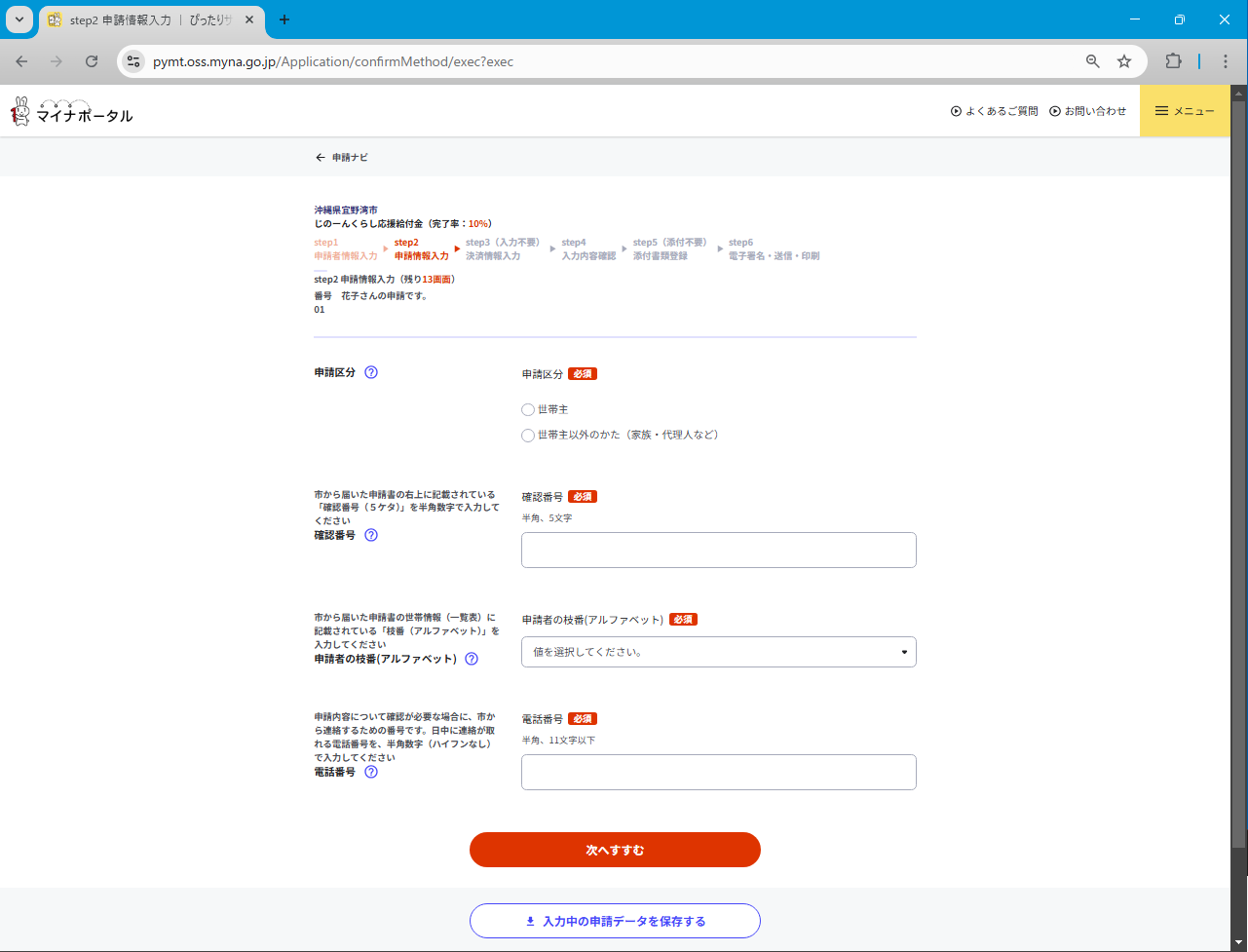Choose 世帯主以外のかた（家族・代理人など） option

528,436
